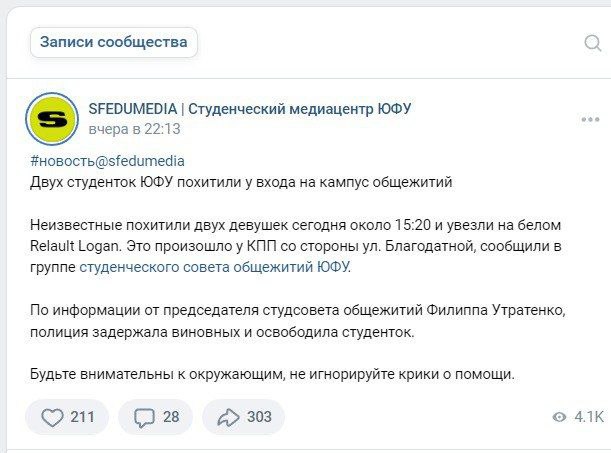Click the 4.1K views counter
Image resolution: width=611 pixels, height=453 pixels.
coord(589,417)
